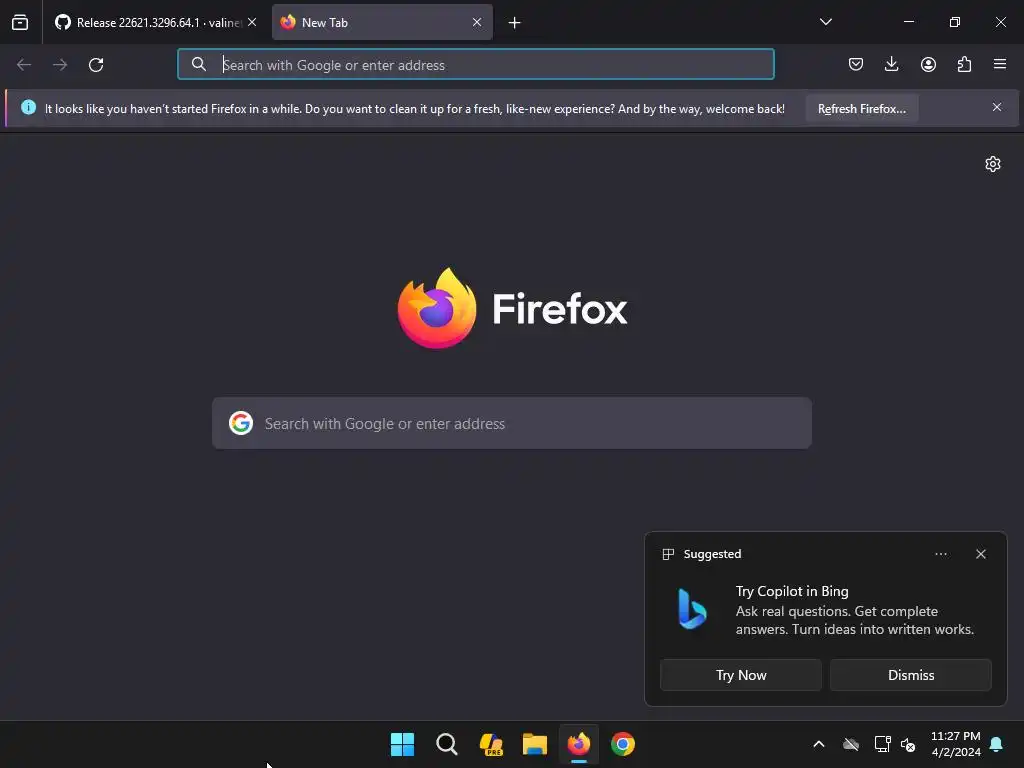The height and width of the screenshot is (768, 1024).
Task: Open the Suggested notification options ellipsis
Action: (x=940, y=554)
